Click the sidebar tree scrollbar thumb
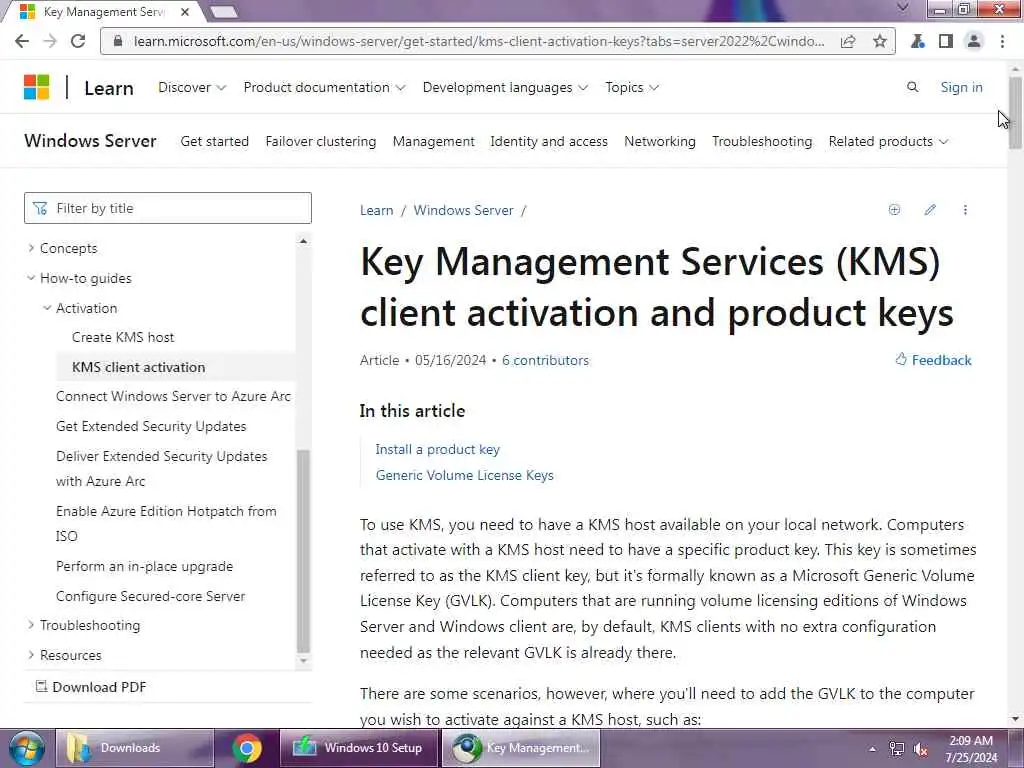1024x768 pixels. point(302,551)
